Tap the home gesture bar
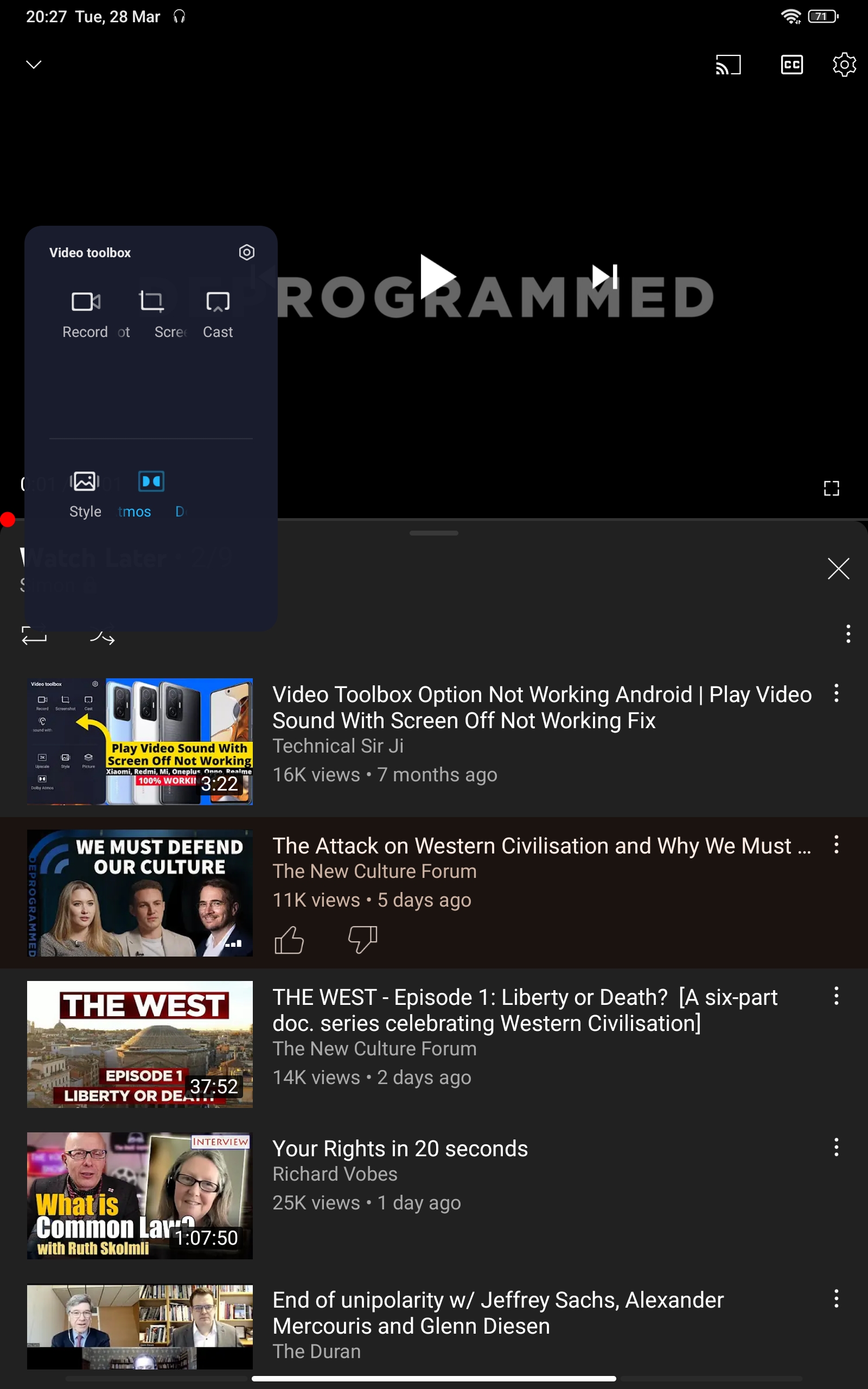The height and width of the screenshot is (1389, 868). 434,1378
